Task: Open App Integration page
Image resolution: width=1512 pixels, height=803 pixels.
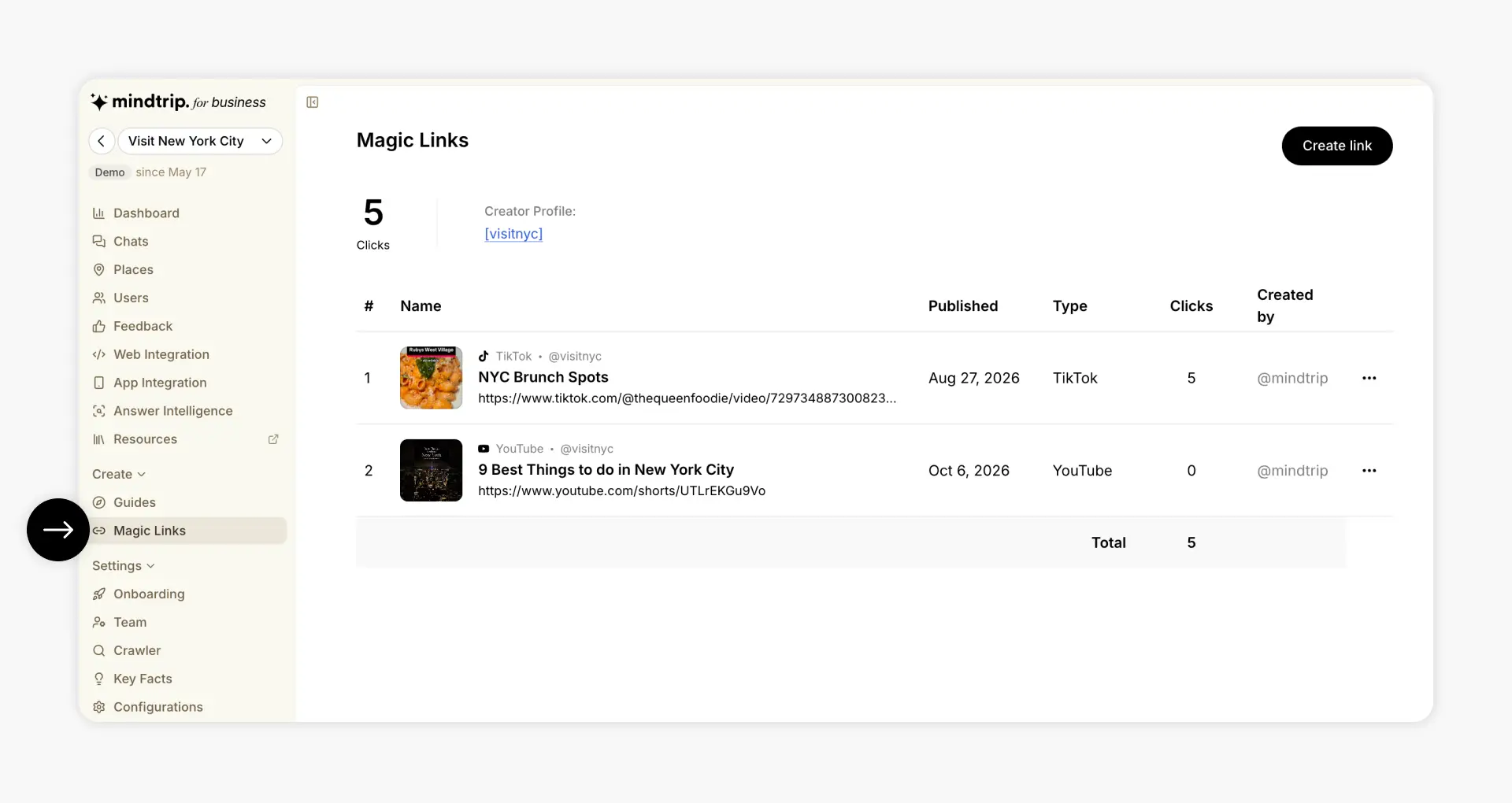Action: (x=160, y=383)
